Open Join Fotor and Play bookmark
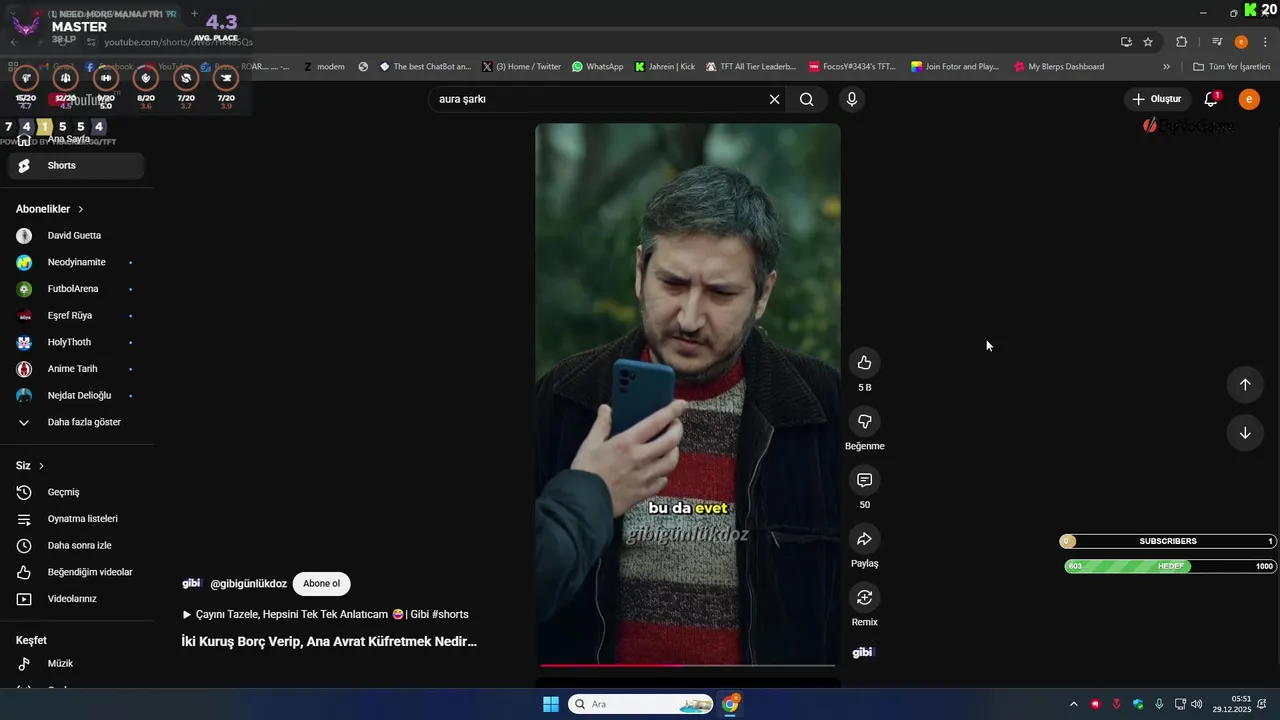 pos(955,67)
